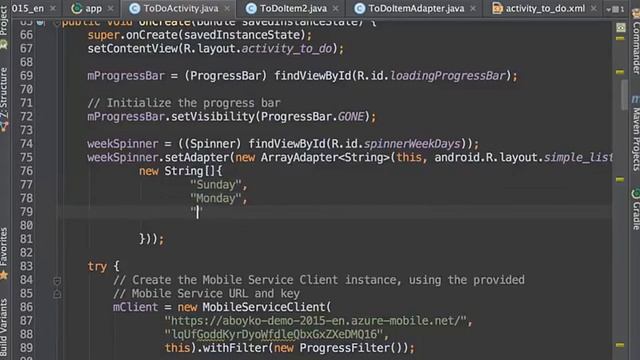Viewport: 640px width, 360px height.
Task: Click the weekSpinner.setAdapter call
Action: (x=158, y=158)
